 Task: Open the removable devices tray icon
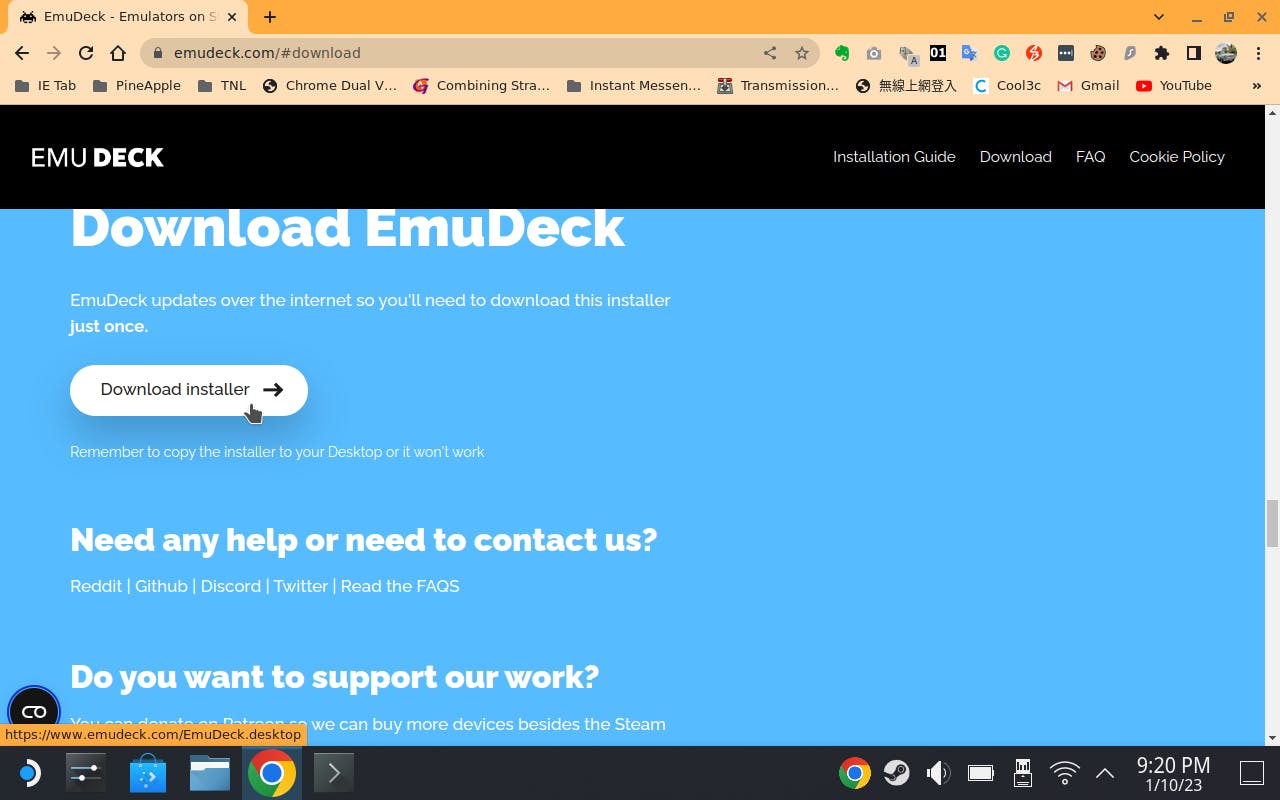pyautogui.click(x=1022, y=773)
